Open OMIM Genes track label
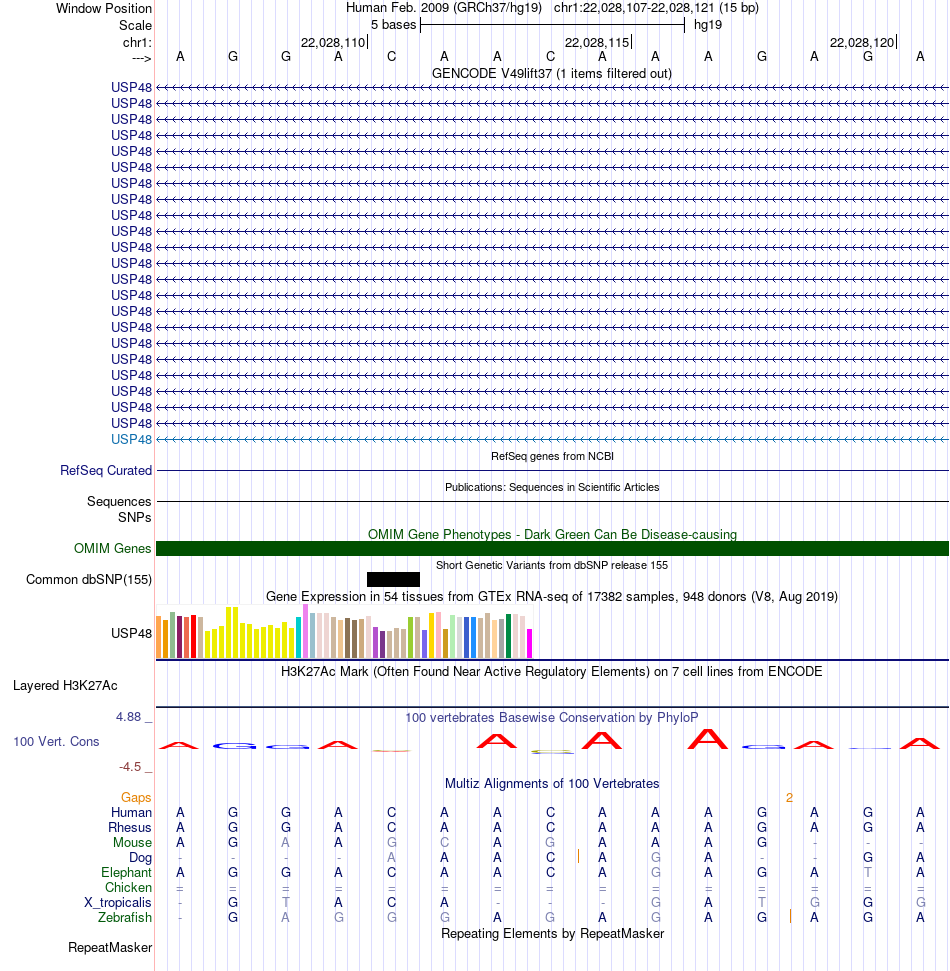Viewport: 950px width, 971px height. pyautogui.click(x=112, y=549)
